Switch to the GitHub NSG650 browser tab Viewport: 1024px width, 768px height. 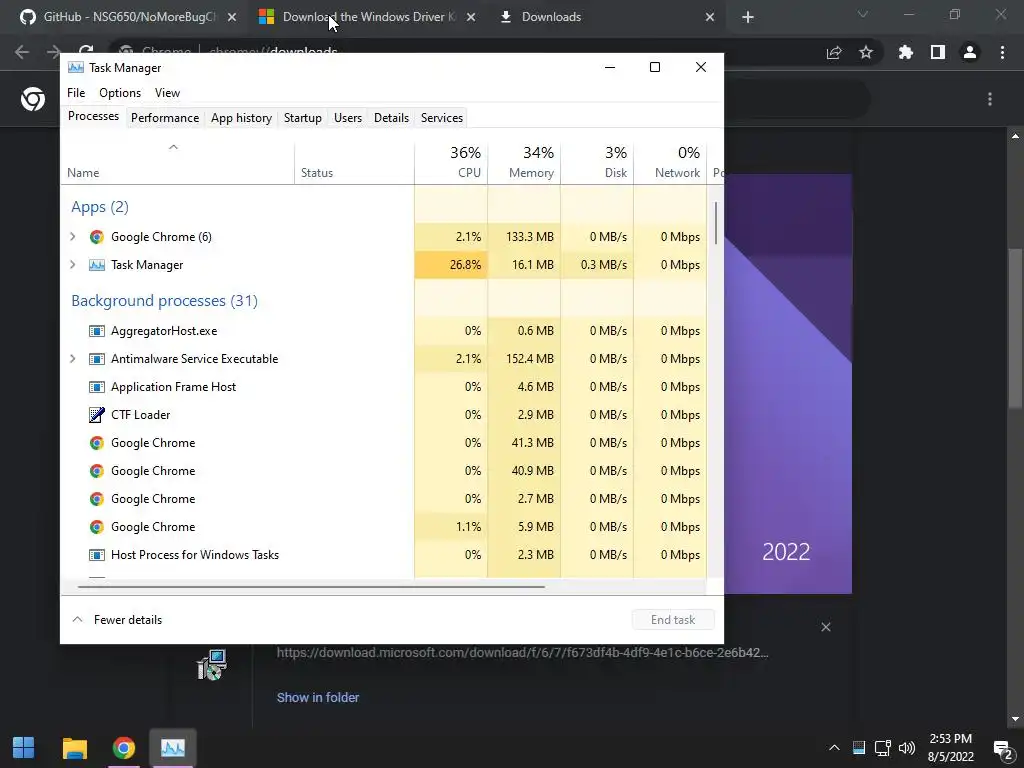pos(129,17)
